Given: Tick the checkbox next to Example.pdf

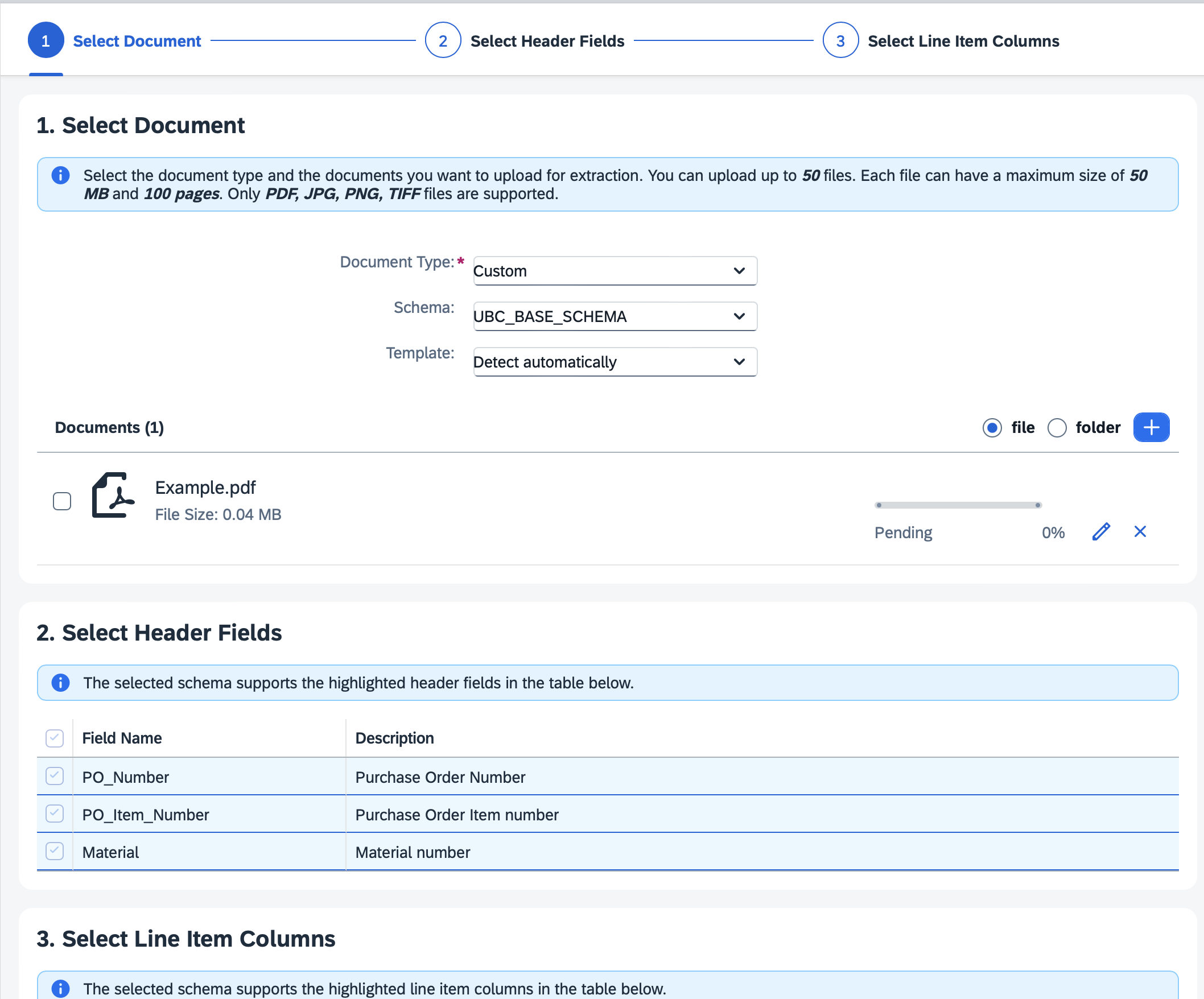Looking at the screenshot, I should (62, 501).
